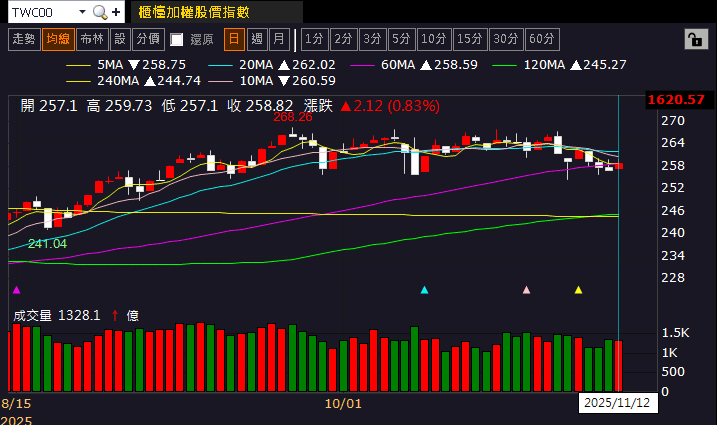Click the red 1620.57 price tag
The image size is (717, 425).
pyautogui.click(x=676, y=100)
